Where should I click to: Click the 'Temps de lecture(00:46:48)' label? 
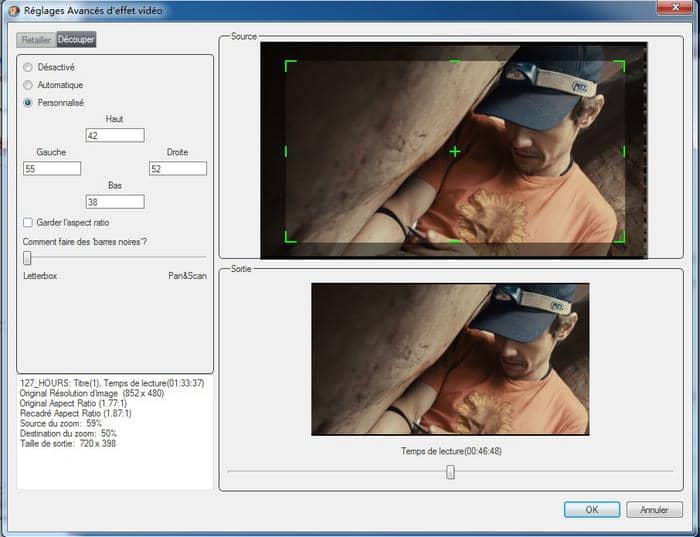point(451,451)
